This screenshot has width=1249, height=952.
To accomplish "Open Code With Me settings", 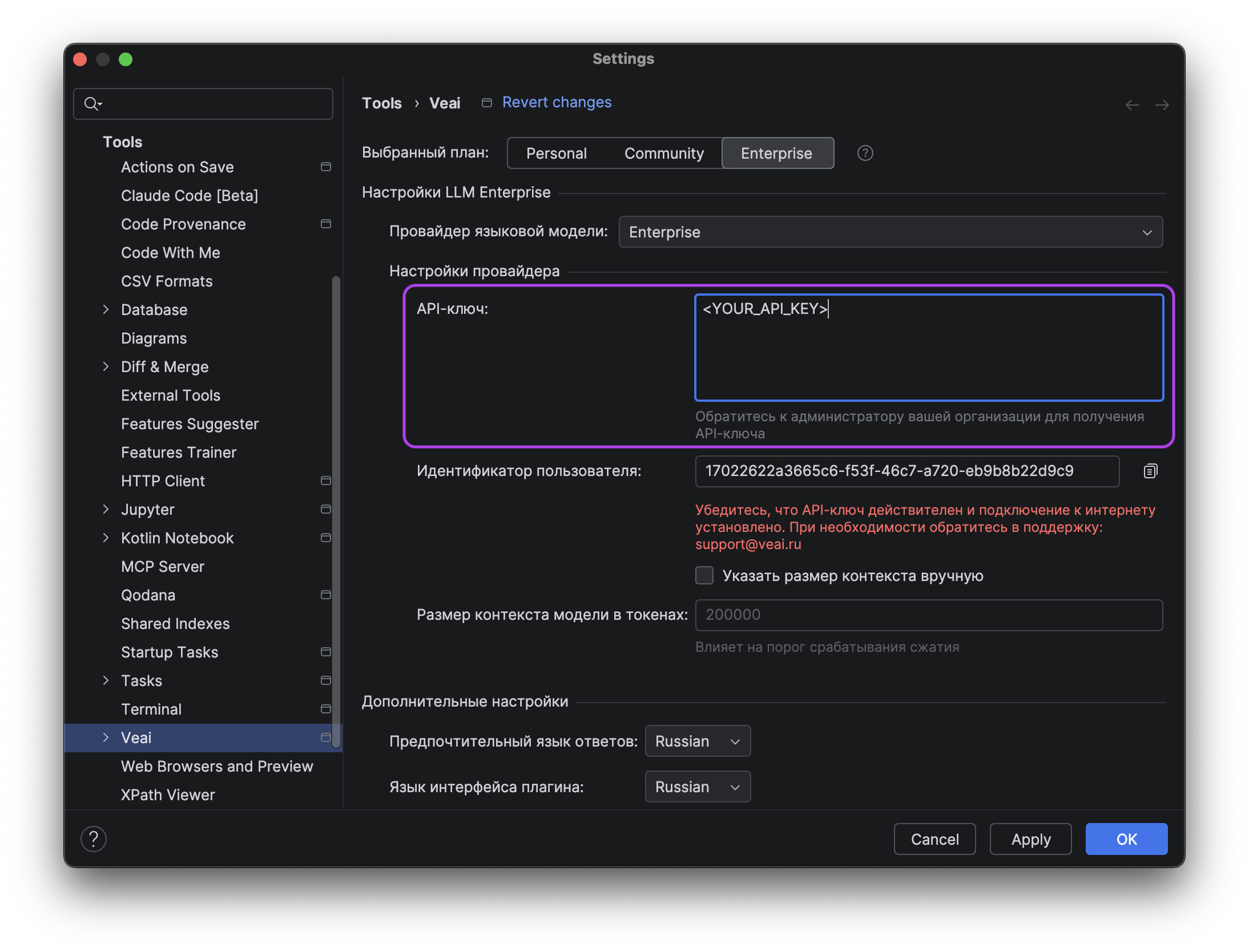I will click(x=170, y=252).
